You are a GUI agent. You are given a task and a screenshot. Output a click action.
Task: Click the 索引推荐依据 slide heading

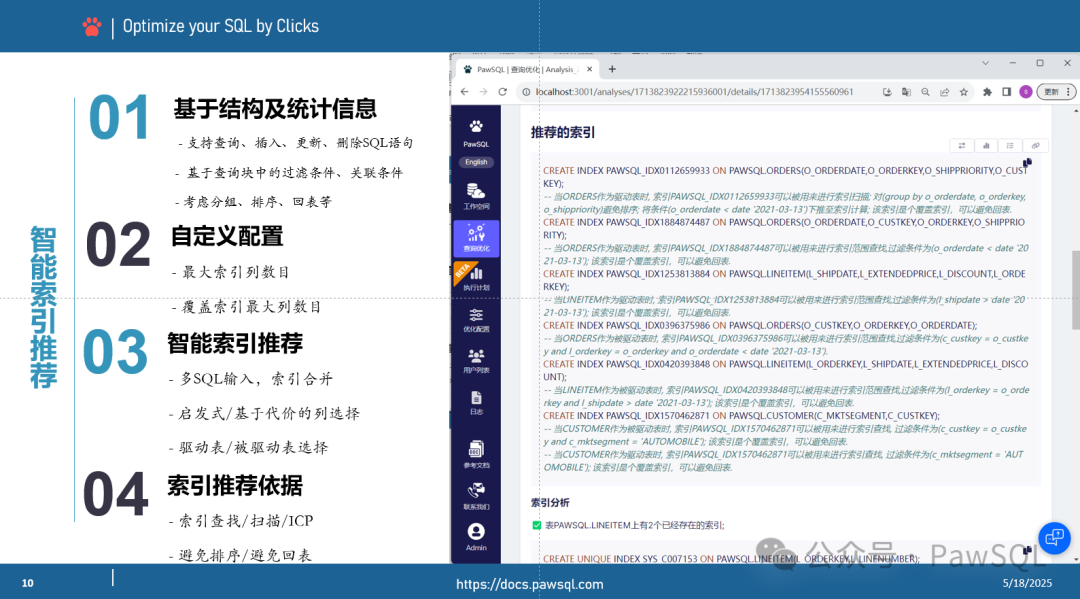(235, 485)
